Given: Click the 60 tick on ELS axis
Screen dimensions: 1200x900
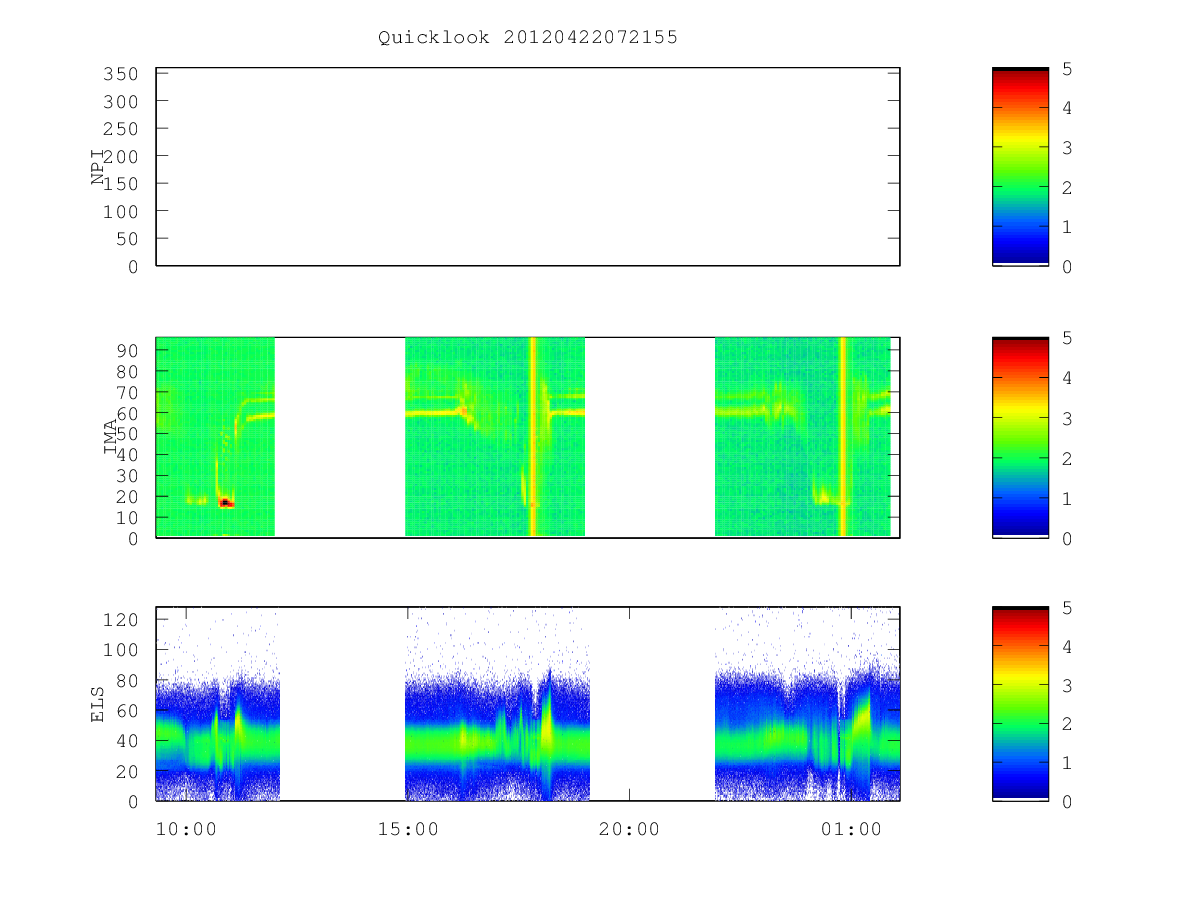Looking at the screenshot, I should tap(127, 711).
